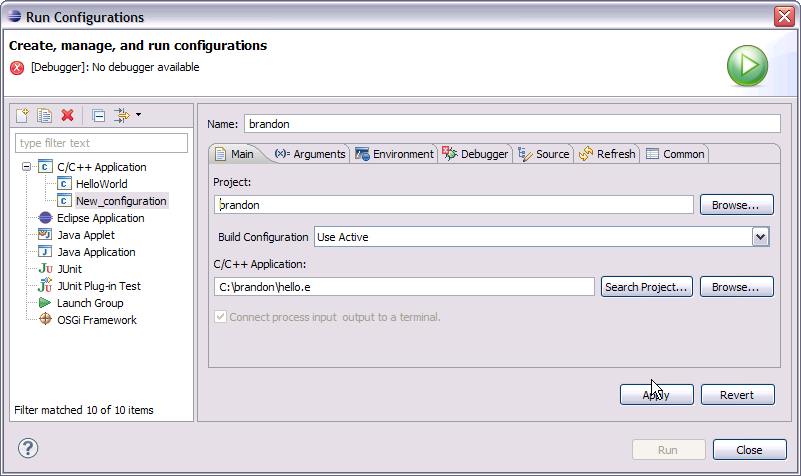This screenshot has width=801, height=476.
Task: Switch to the Main tab
Action: coord(234,154)
